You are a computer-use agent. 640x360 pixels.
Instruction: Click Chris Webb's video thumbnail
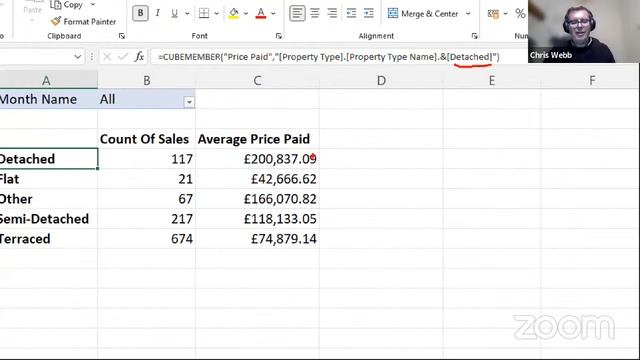click(584, 31)
